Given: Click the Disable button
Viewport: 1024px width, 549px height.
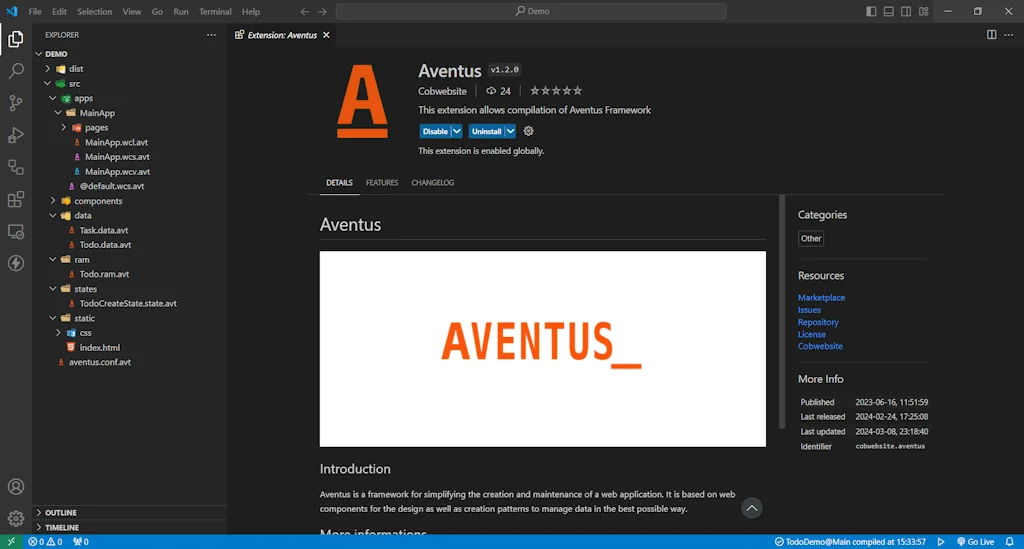Looking at the screenshot, I should tap(435, 131).
